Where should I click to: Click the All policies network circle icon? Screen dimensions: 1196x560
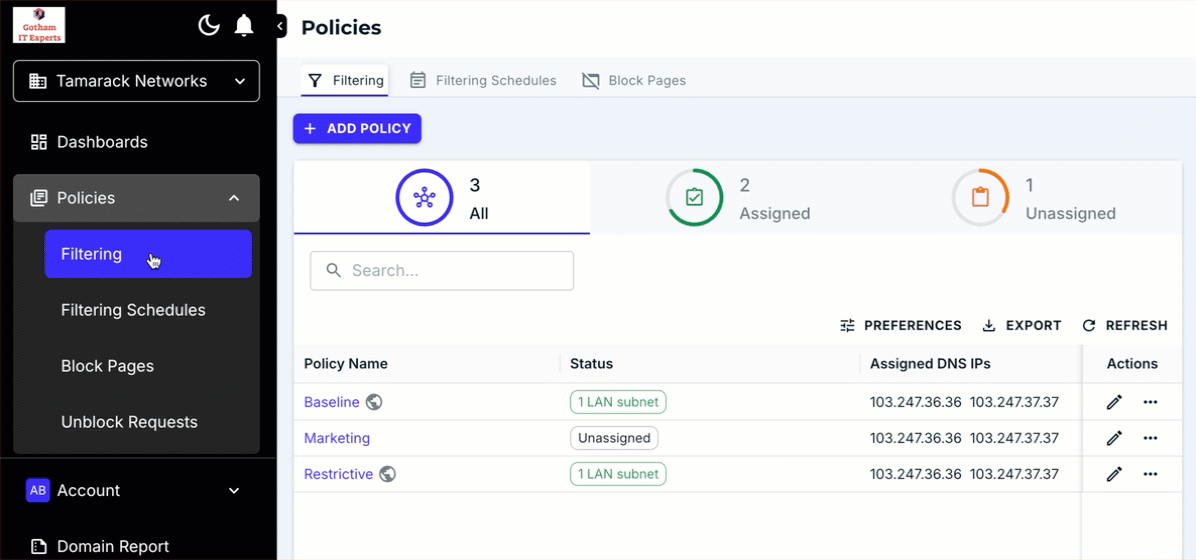424,198
